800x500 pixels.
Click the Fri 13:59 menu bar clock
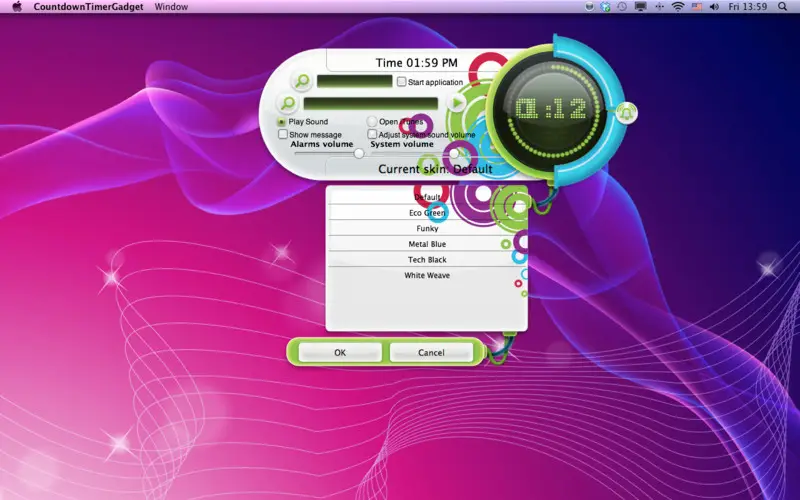(x=747, y=7)
